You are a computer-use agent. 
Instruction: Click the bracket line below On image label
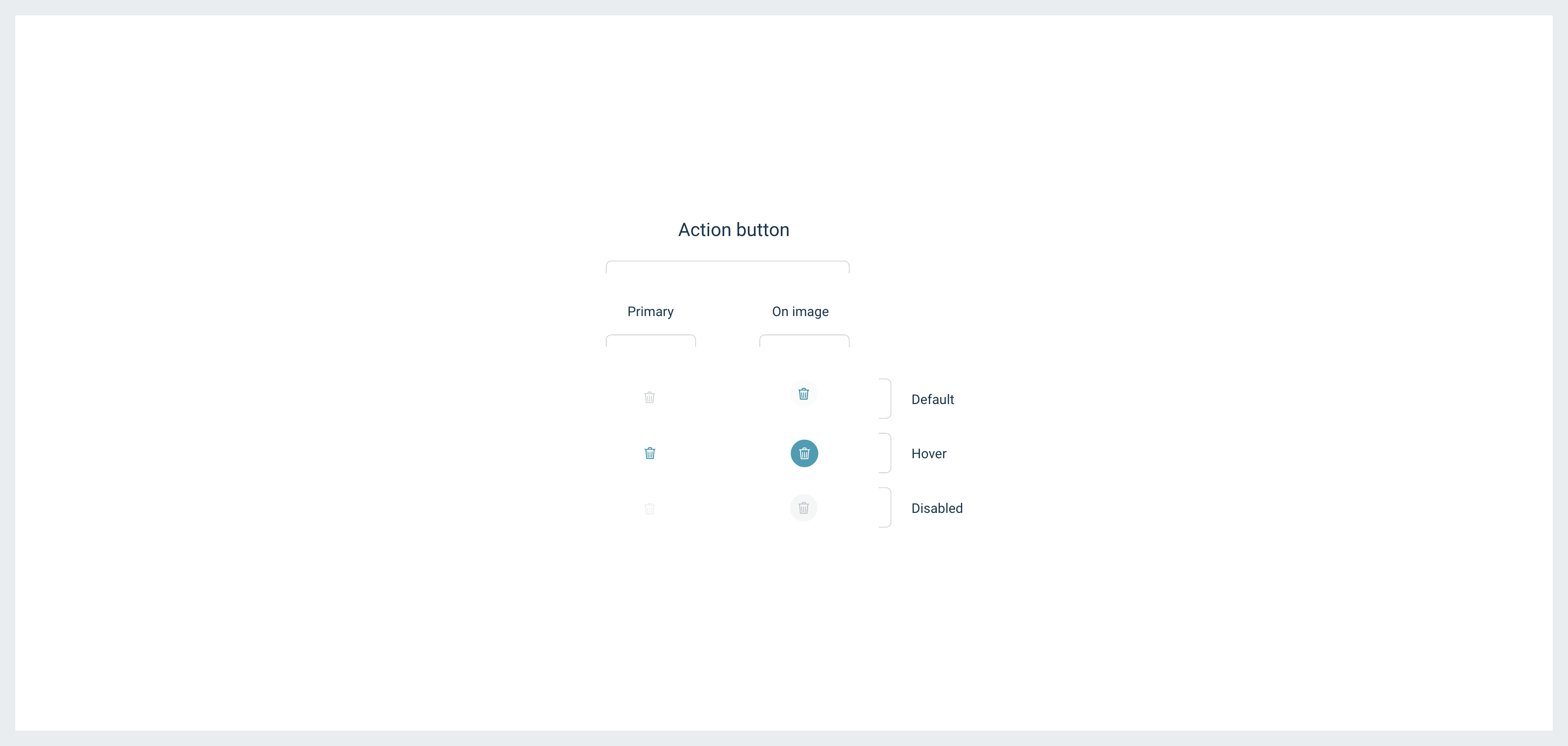804,335
